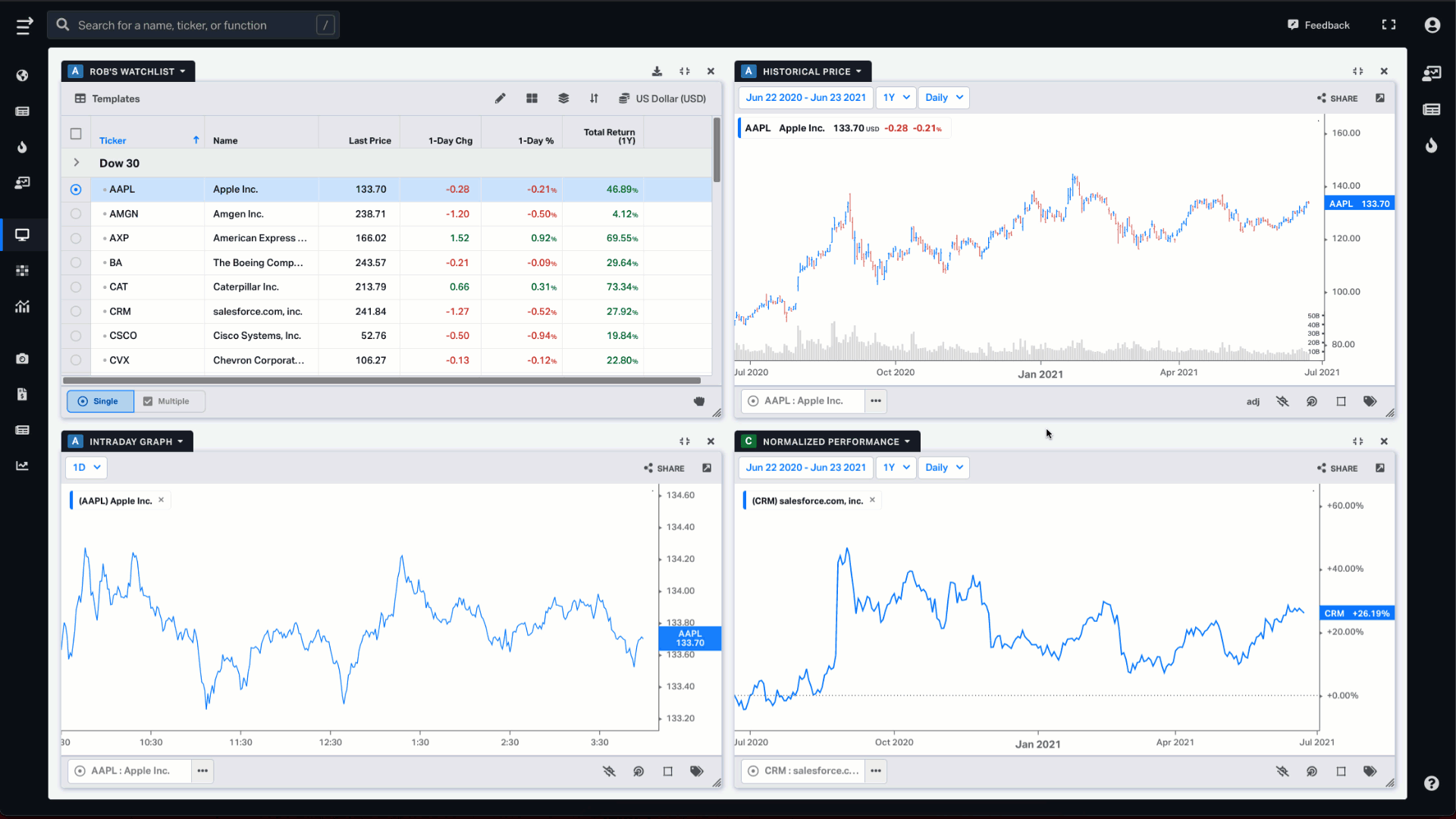Edit watchlist with the pencil icon

point(500,99)
